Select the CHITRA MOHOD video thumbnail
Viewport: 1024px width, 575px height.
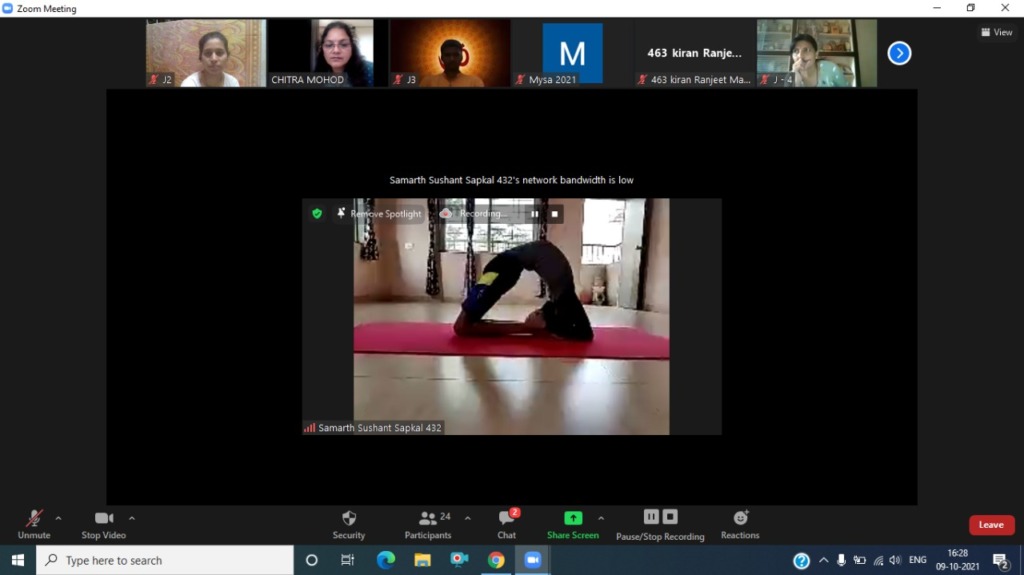pos(327,53)
